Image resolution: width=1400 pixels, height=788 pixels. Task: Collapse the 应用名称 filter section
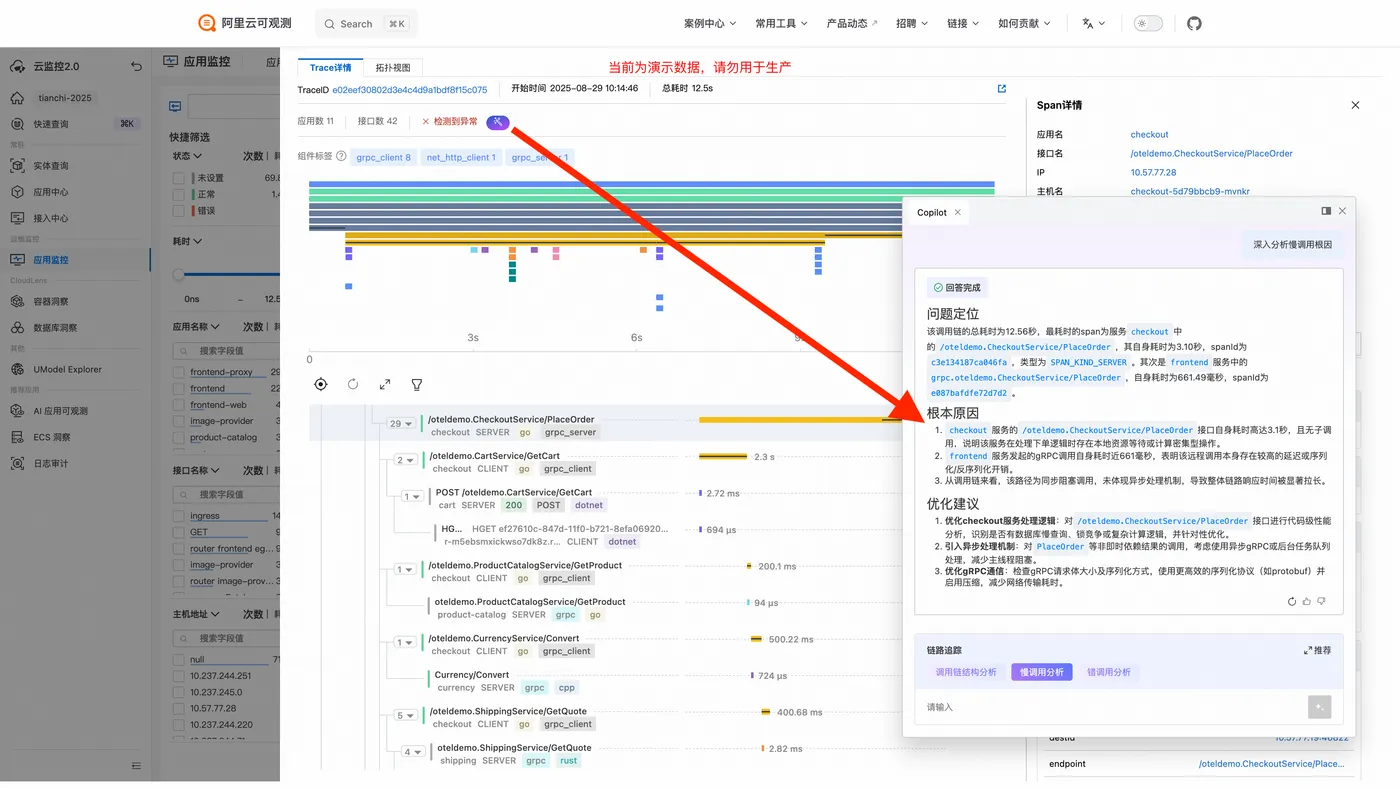pyautogui.click(x=196, y=326)
